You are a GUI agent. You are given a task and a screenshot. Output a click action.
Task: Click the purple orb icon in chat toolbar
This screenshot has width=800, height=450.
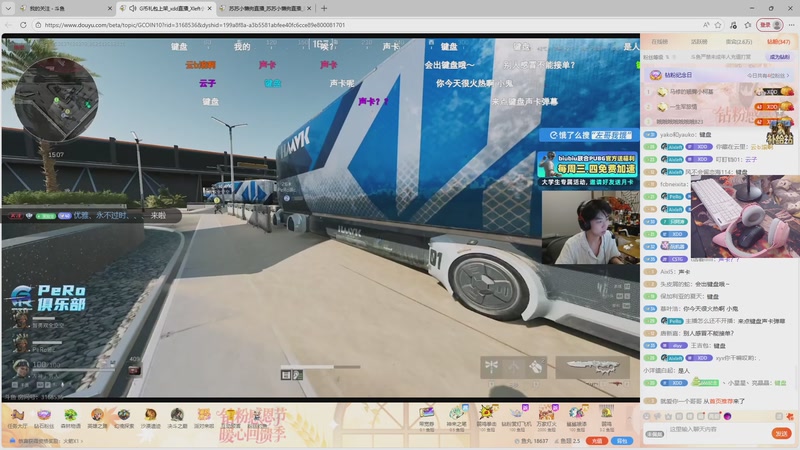pos(728,416)
